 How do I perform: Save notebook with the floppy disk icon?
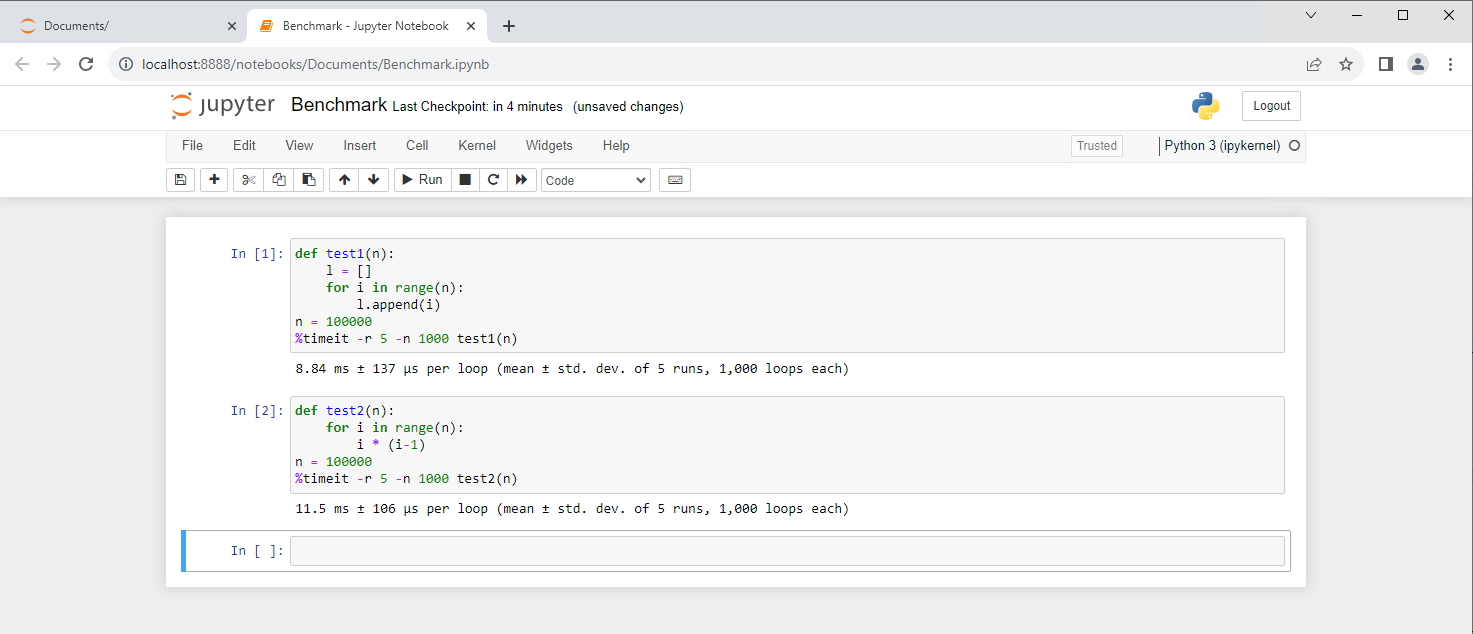point(180,180)
